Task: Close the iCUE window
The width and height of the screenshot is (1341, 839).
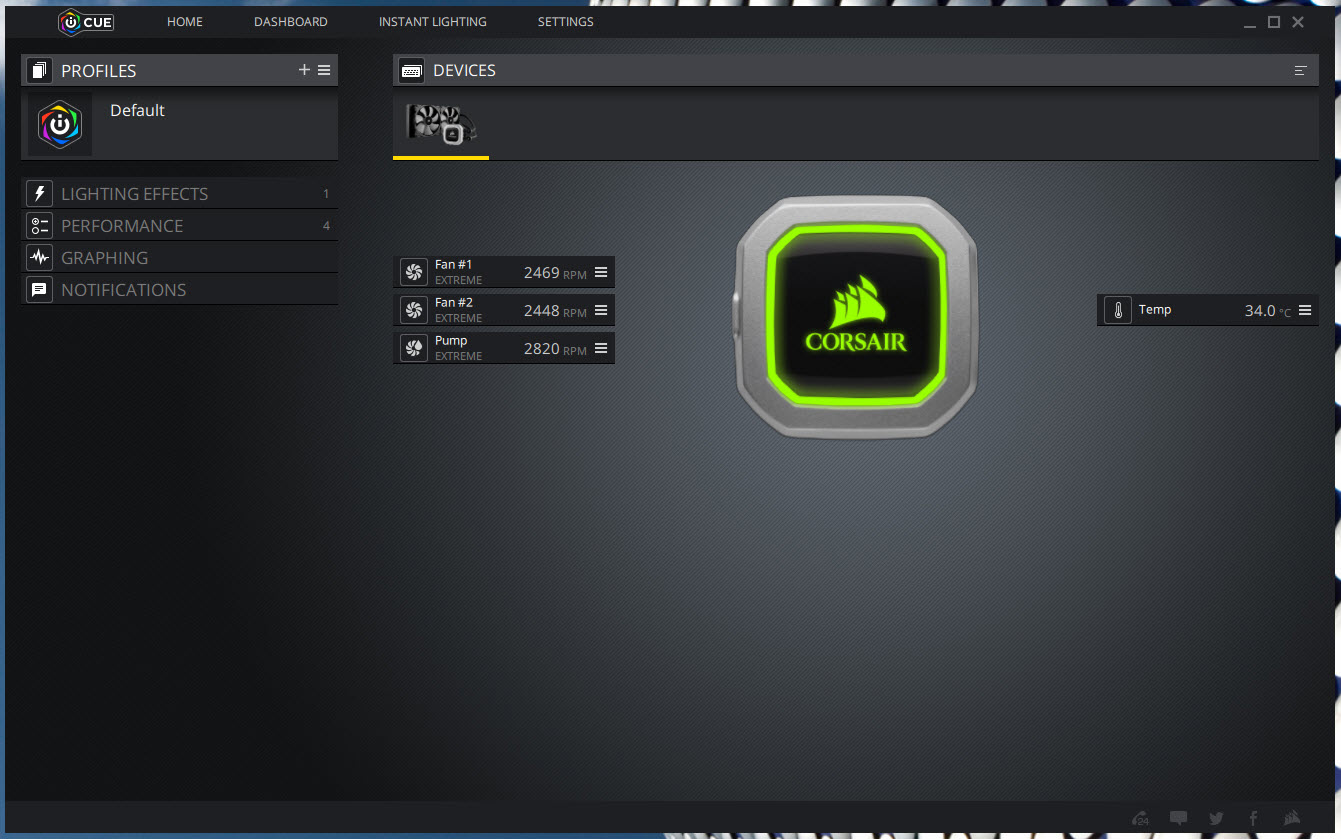Action: 1298,22
